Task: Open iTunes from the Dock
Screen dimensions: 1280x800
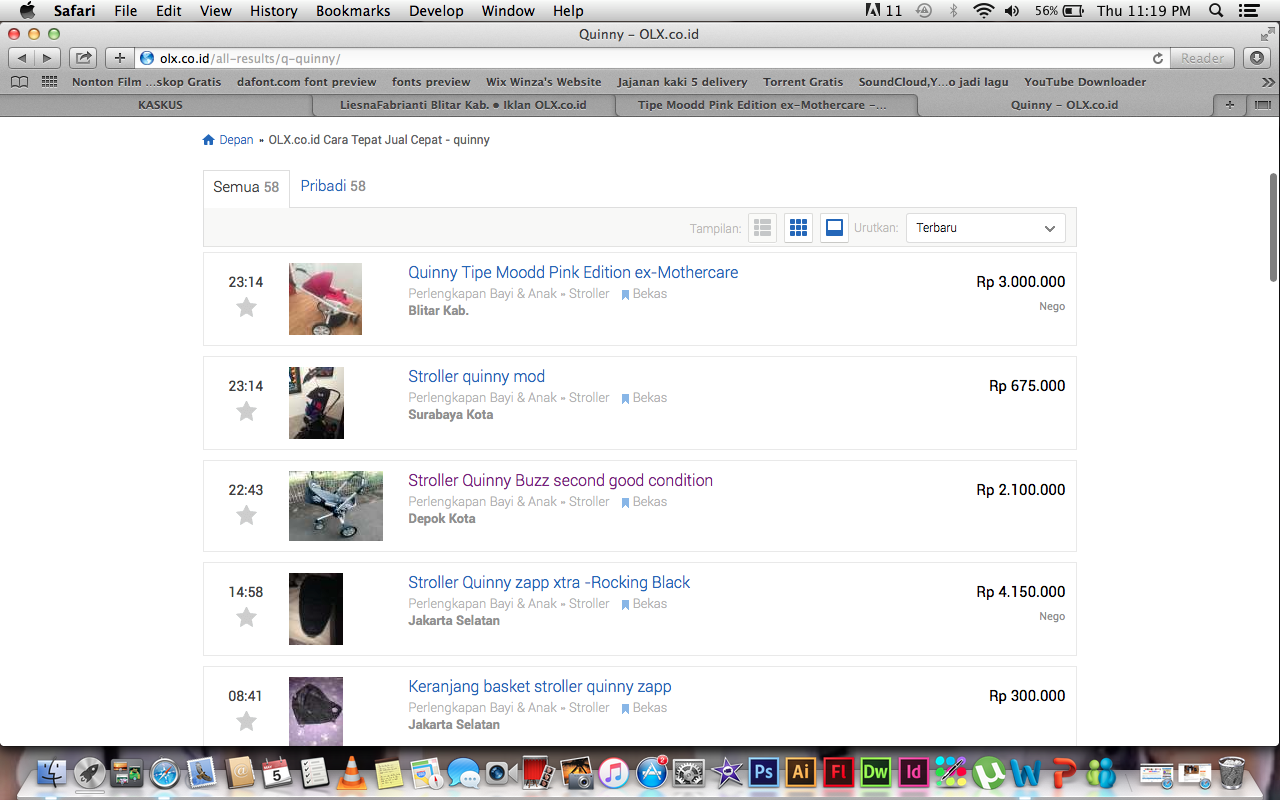Action: pyautogui.click(x=614, y=773)
